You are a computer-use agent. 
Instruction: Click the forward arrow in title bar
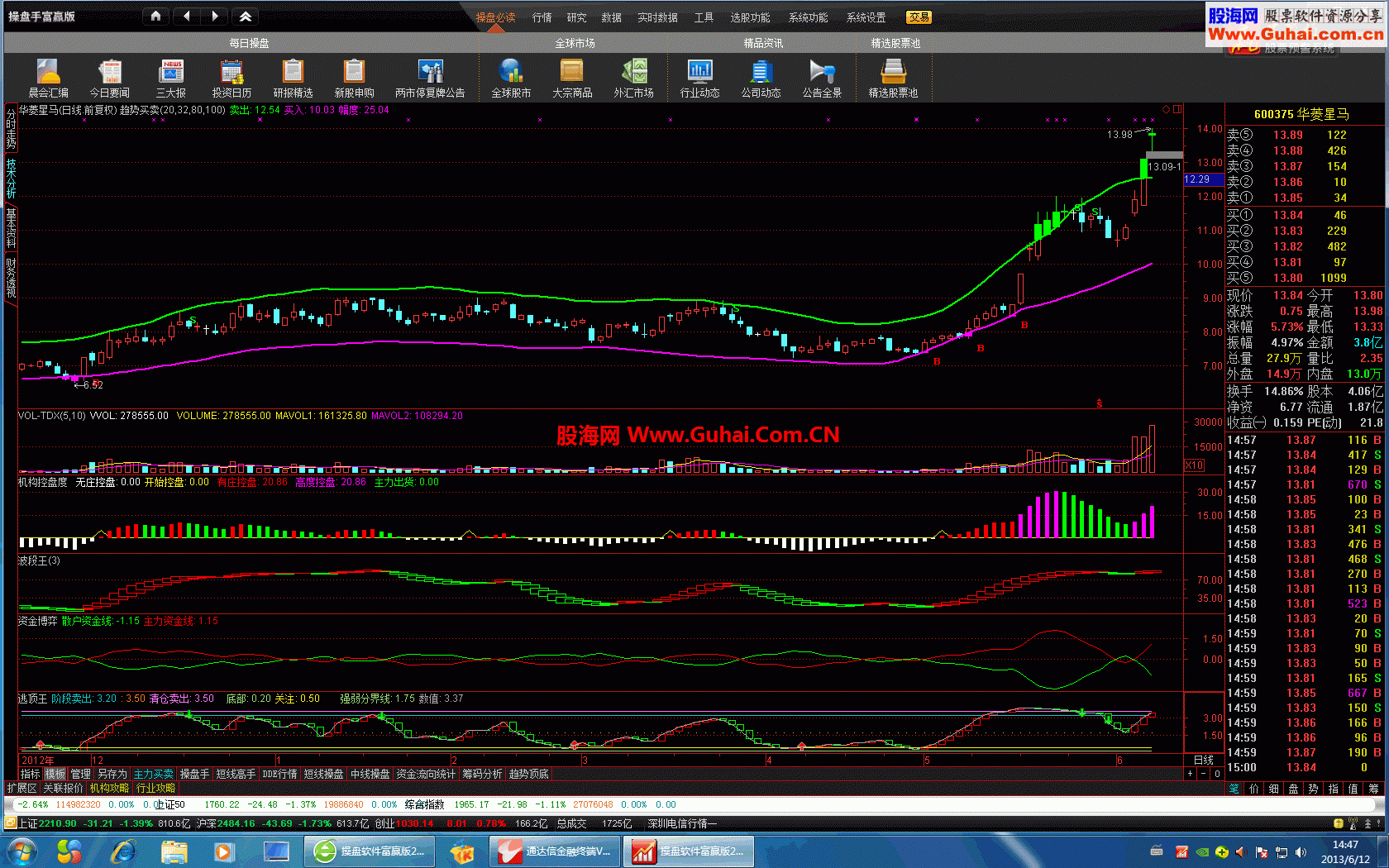214,16
